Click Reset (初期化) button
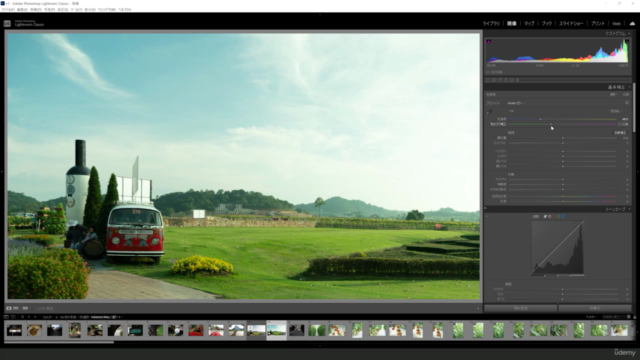Screen dimensions: 640x360 coord(595,309)
